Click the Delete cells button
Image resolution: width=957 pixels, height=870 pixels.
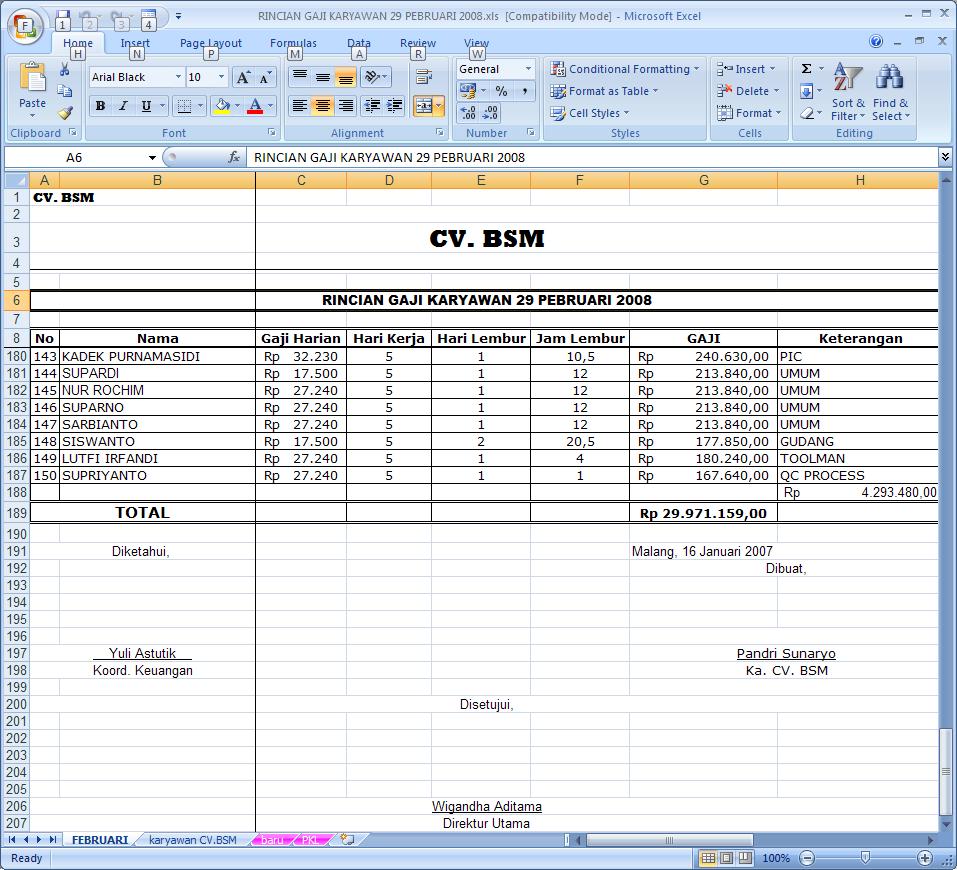[x=749, y=91]
